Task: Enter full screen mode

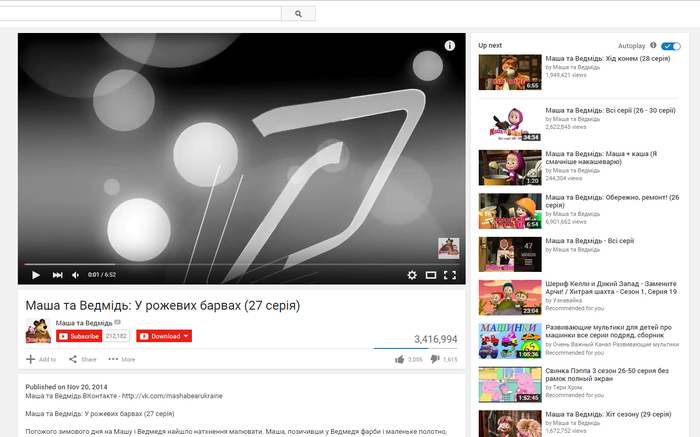Action: click(450, 275)
